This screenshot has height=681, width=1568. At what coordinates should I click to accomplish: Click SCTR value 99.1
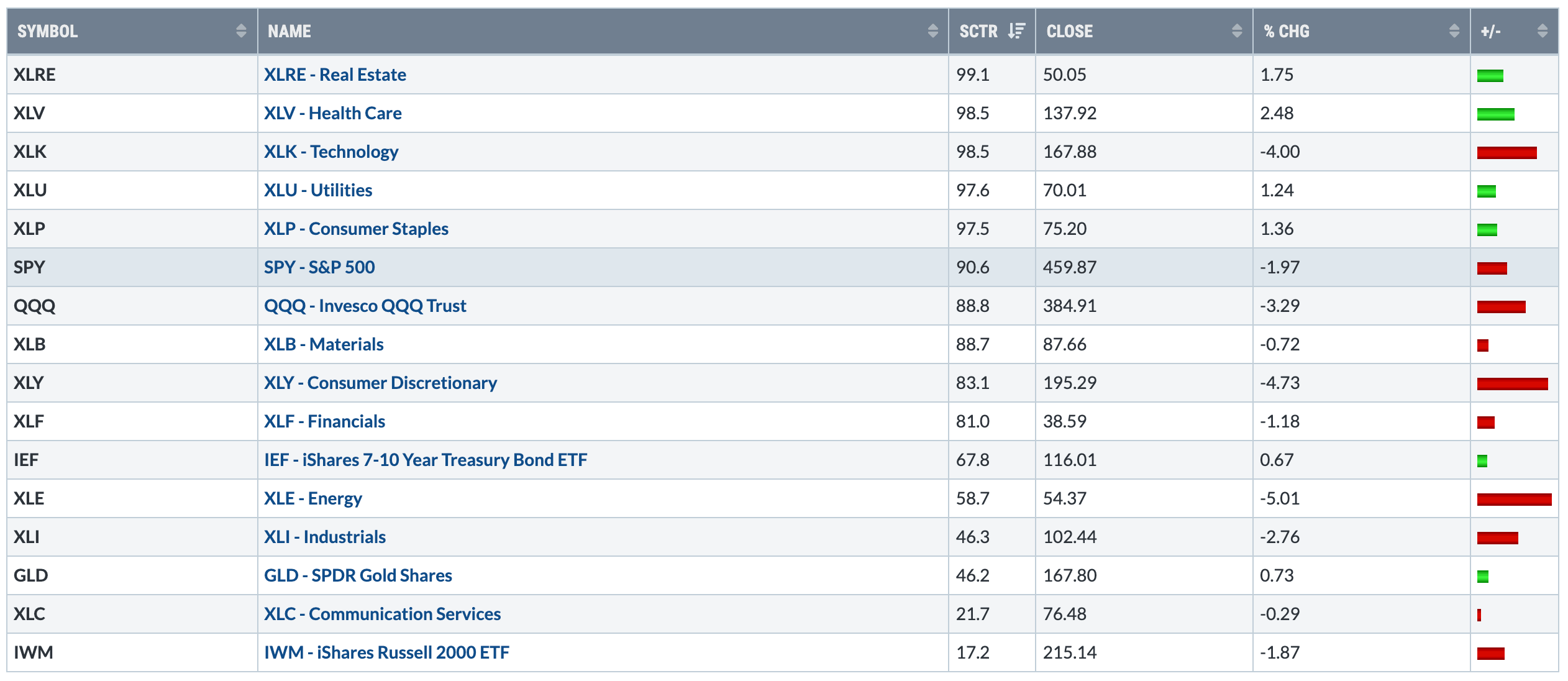pos(972,75)
